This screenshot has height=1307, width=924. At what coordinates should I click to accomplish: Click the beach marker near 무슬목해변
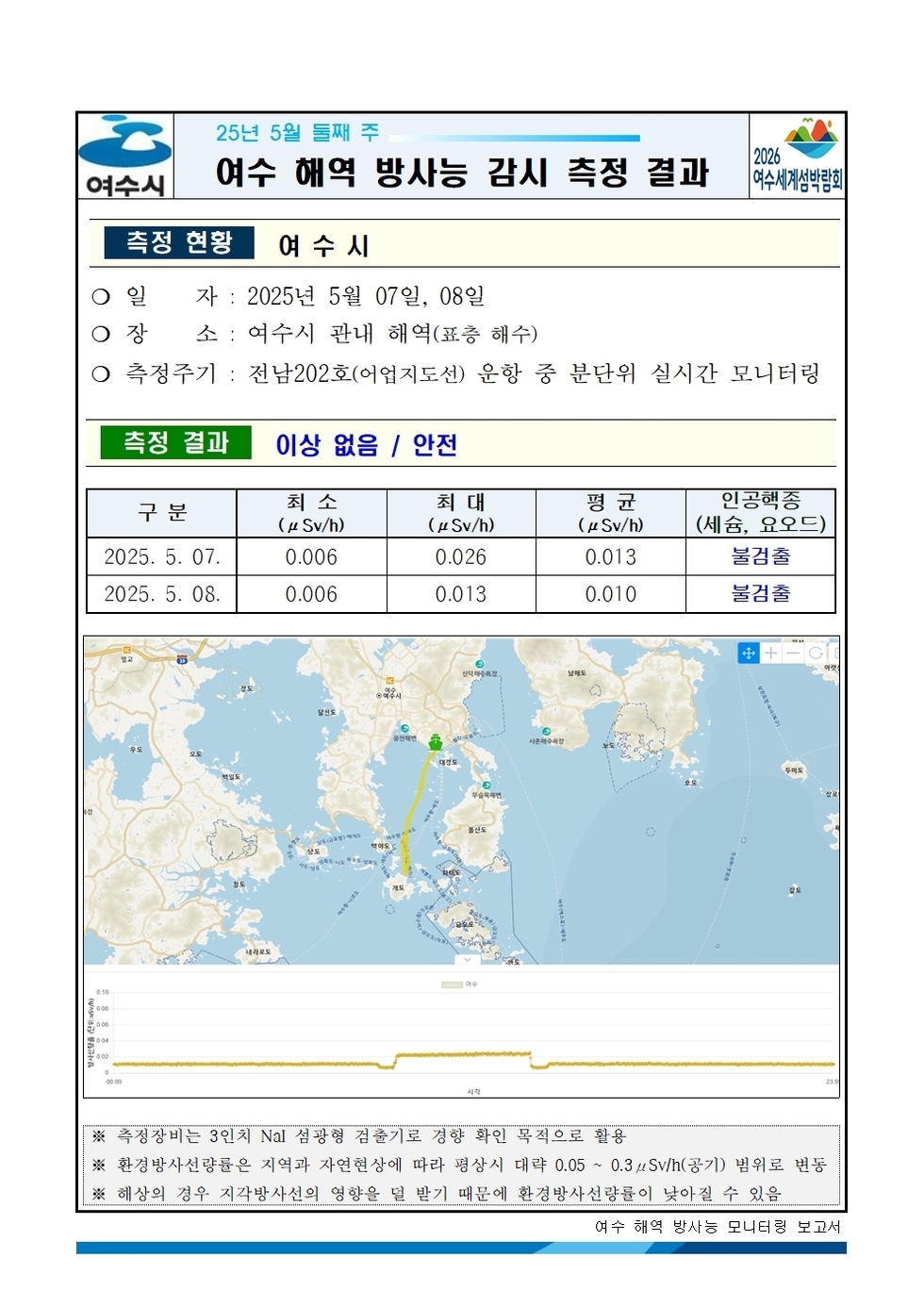487,786
